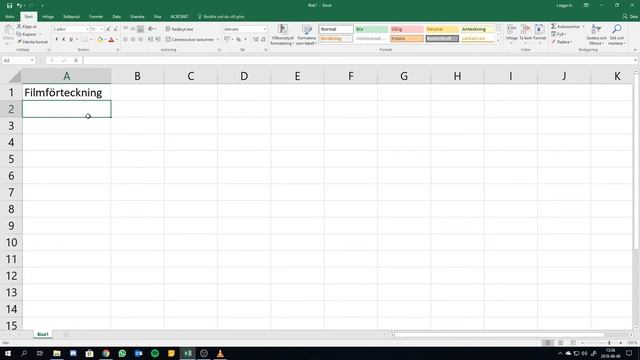This screenshot has width=640, height=360.
Task: Insert cells with Infoga button
Action: click(511, 33)
